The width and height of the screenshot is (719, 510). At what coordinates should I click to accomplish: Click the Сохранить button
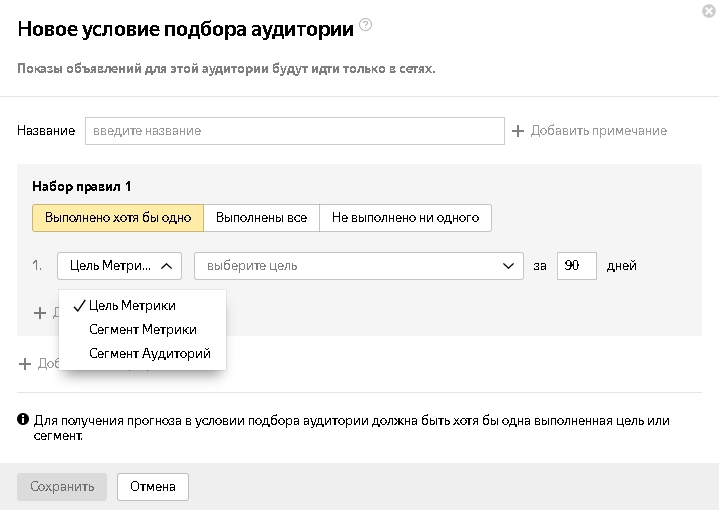click(62, 487)
